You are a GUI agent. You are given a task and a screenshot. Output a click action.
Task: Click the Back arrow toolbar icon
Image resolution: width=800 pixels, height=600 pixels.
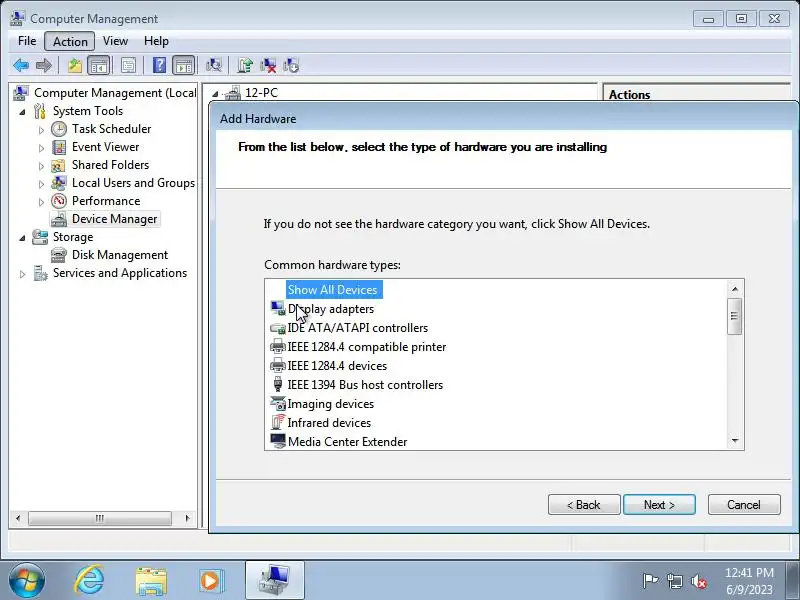[21, 65]
